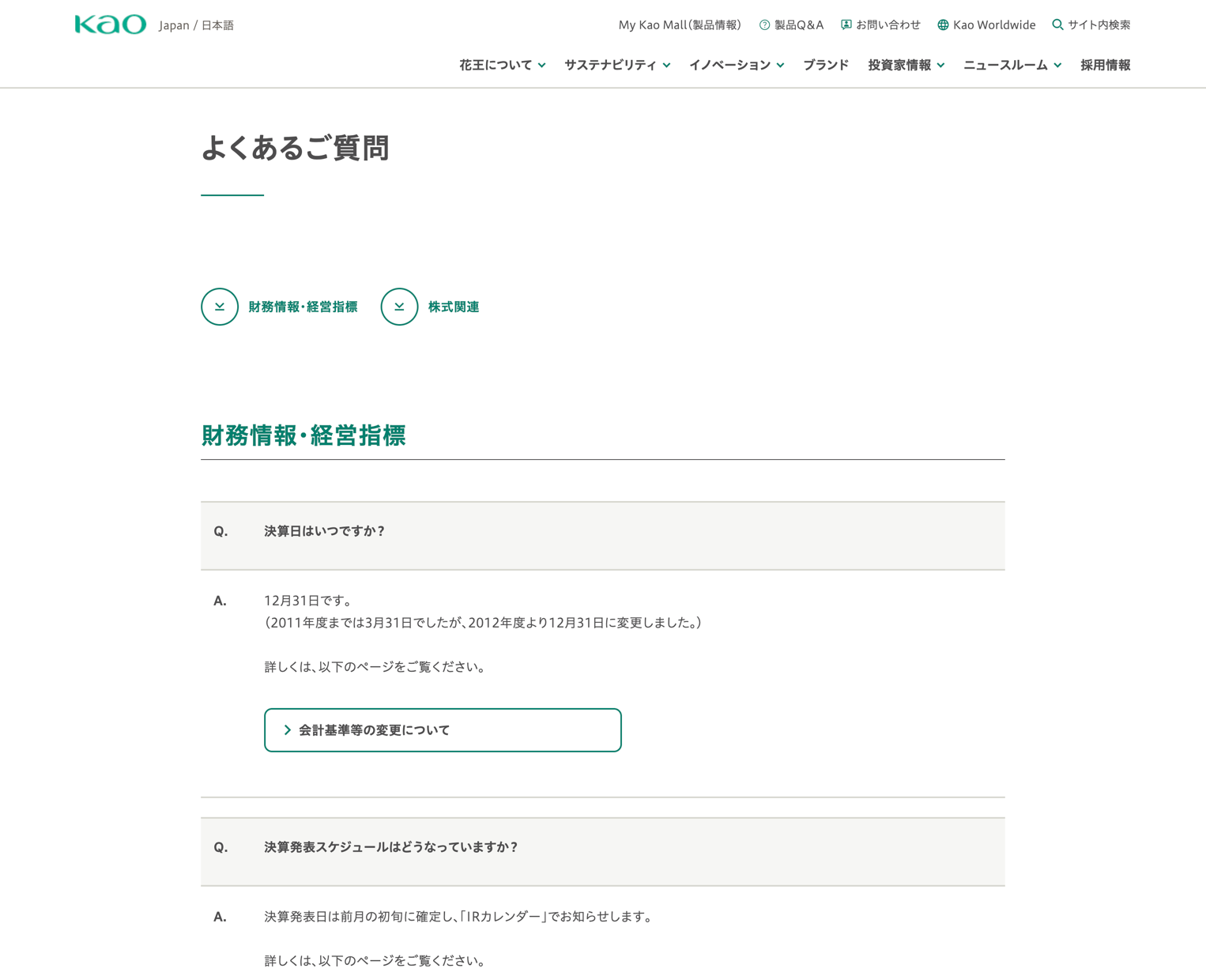Click the Kao Worldwide globe icon
The image size is (1206, 980).
943,25
